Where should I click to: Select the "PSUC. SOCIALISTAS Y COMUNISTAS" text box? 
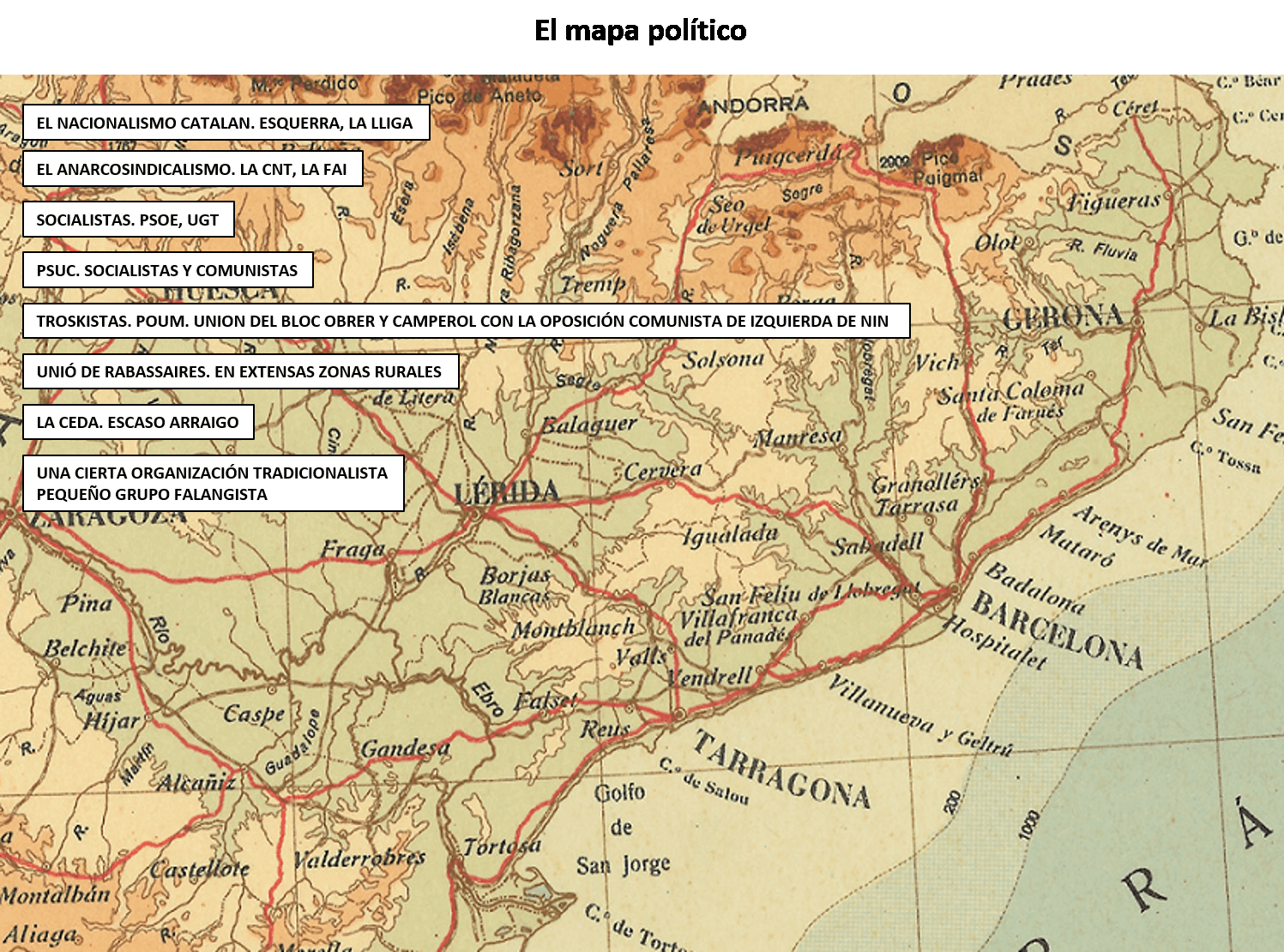pyautogui.click(x=168, y=270)
